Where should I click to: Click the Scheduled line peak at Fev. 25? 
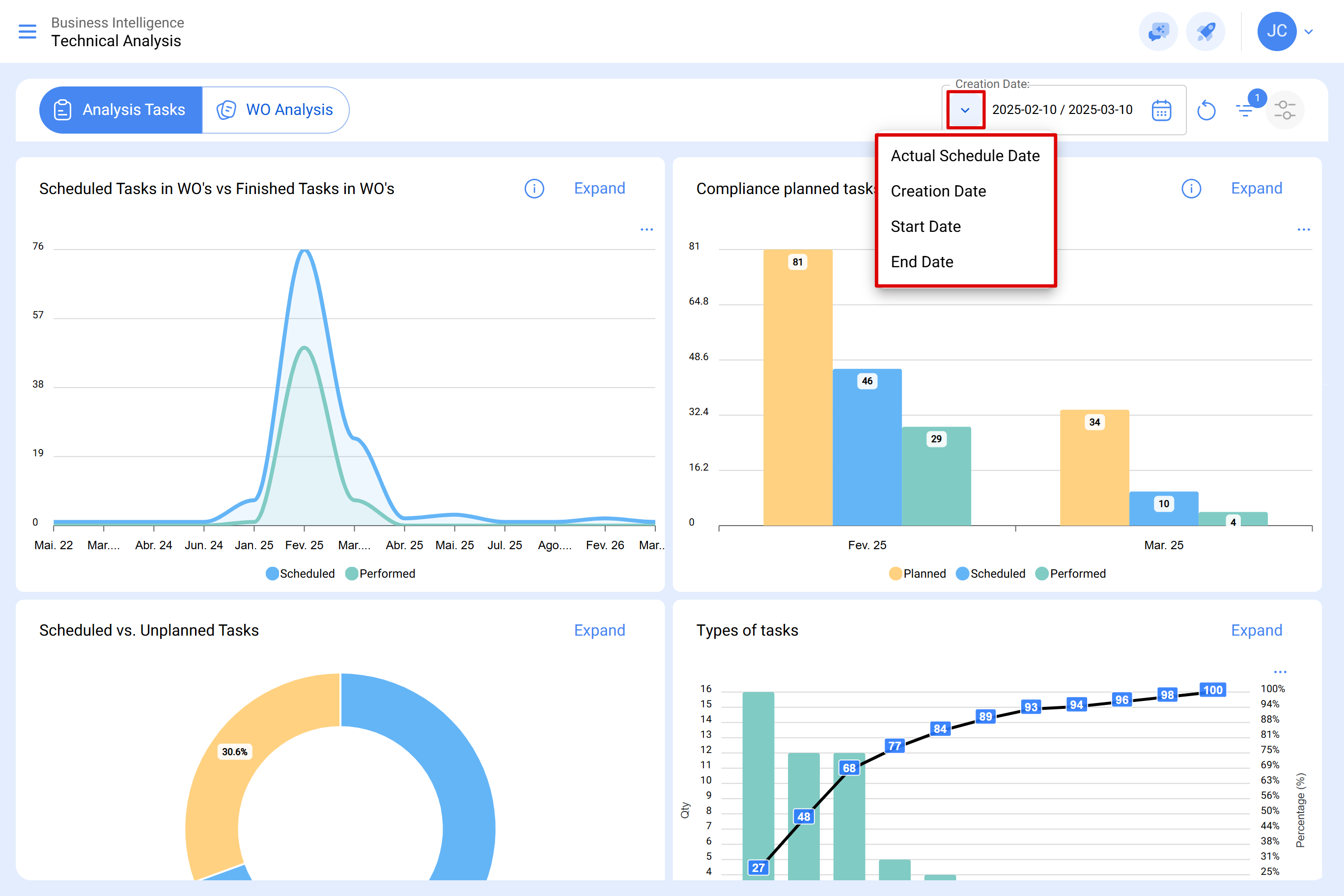pos(305,250)
